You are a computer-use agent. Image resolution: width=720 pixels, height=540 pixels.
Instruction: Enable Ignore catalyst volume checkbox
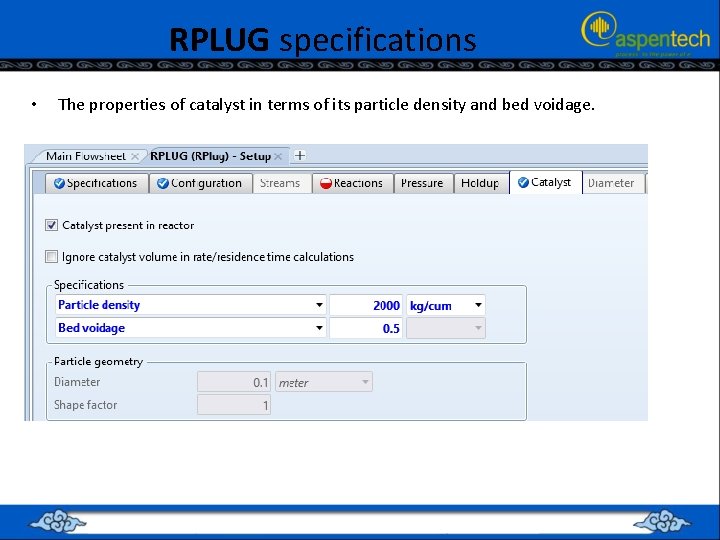click(51, 257)
